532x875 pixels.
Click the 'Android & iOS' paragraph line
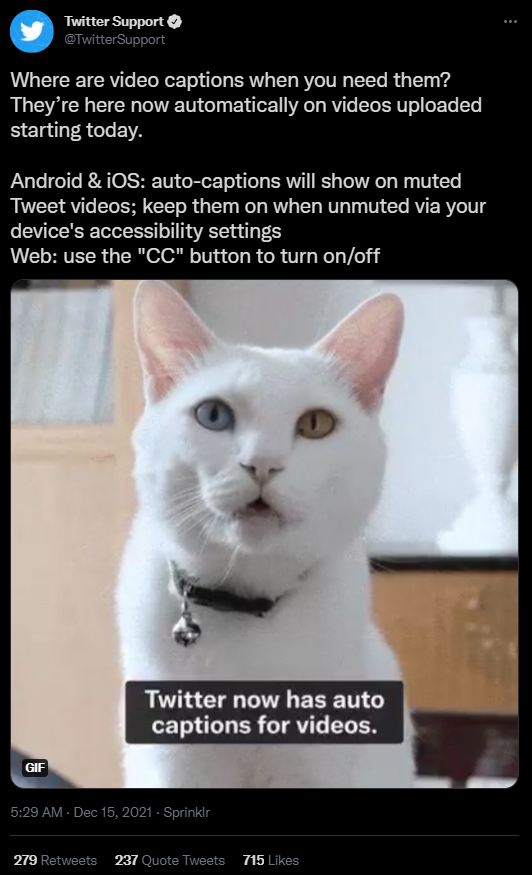236,181
